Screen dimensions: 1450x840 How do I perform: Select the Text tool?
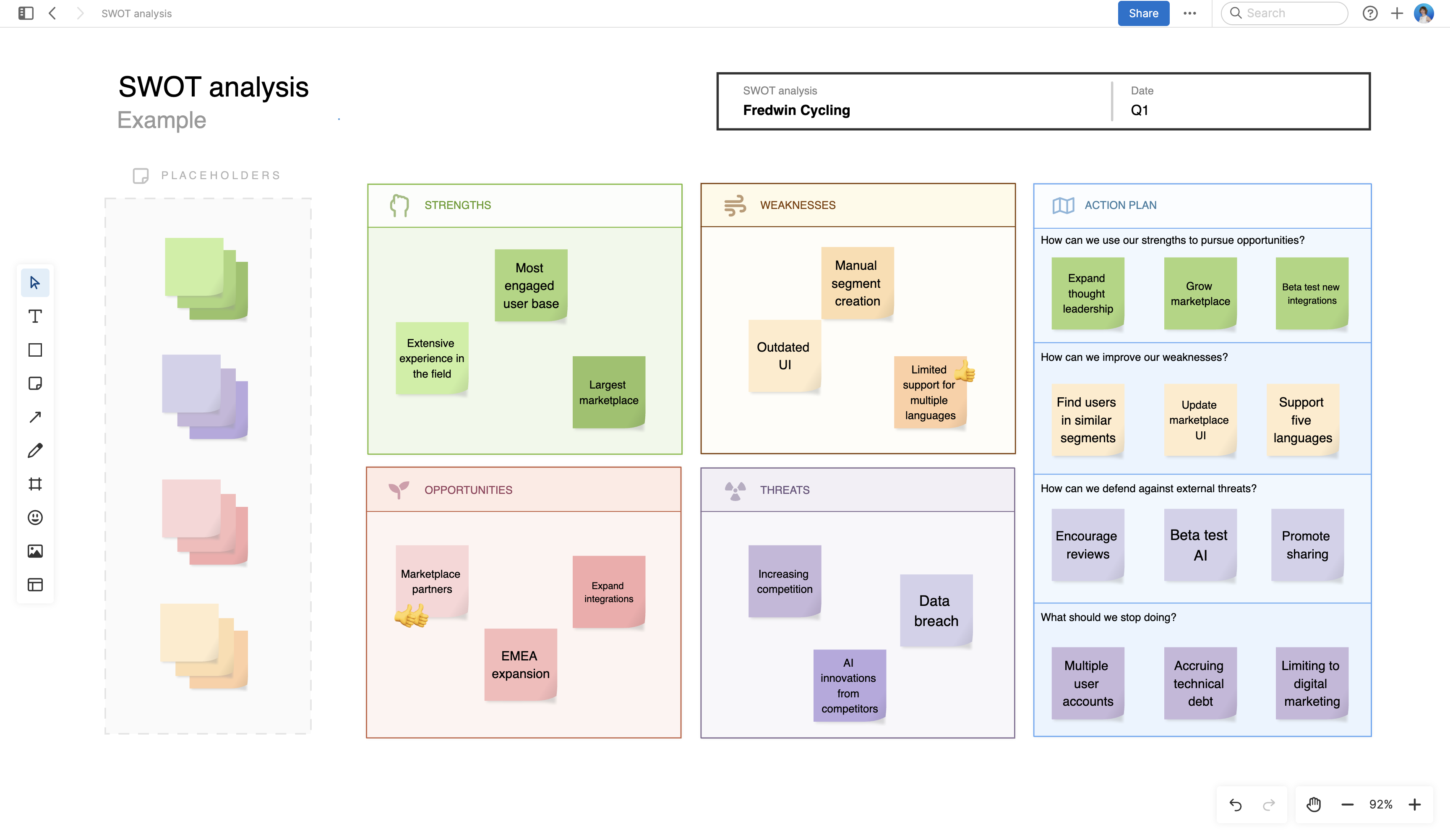(35, 316)
